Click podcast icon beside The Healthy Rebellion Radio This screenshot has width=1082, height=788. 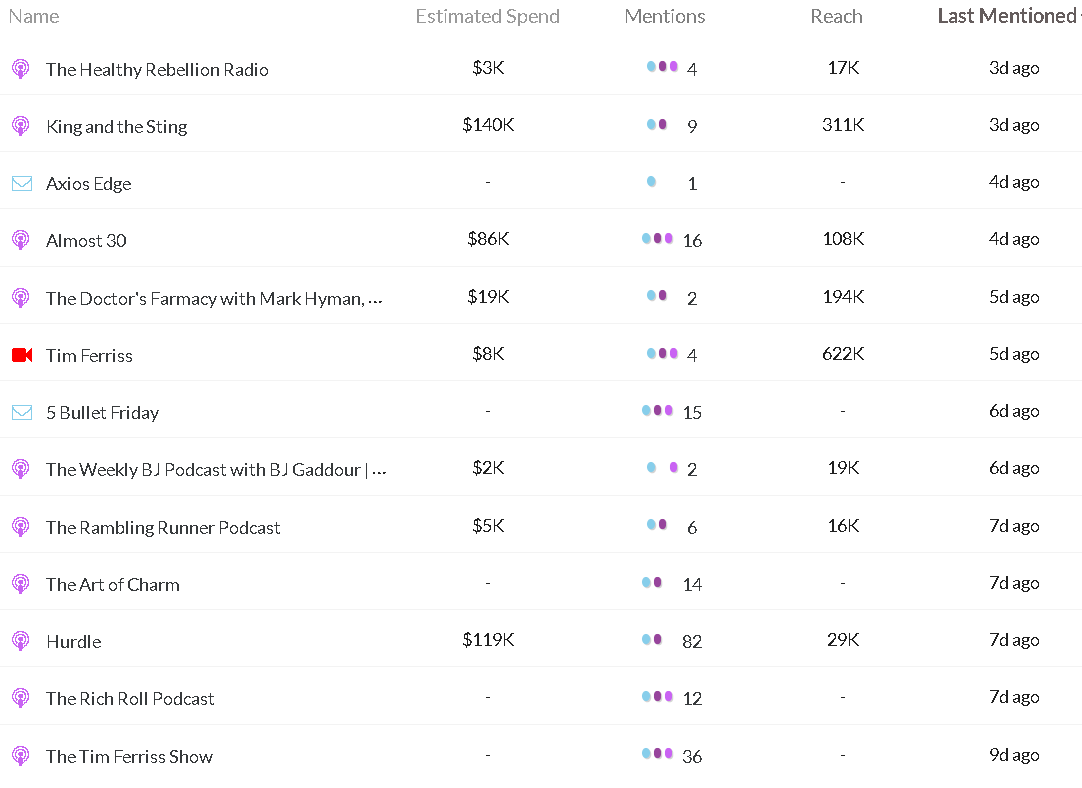(x=21, y=69)
